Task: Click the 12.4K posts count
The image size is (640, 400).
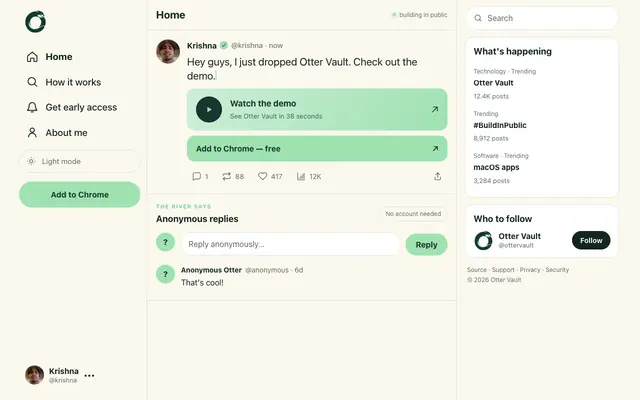Action: (491, 96)
